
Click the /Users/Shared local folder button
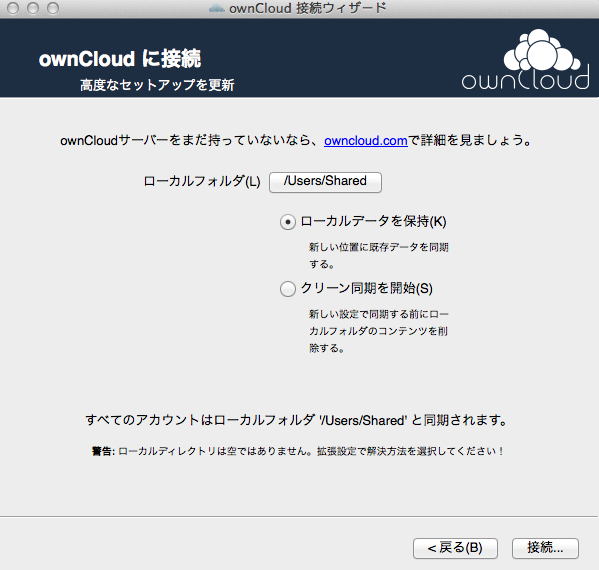325,182
